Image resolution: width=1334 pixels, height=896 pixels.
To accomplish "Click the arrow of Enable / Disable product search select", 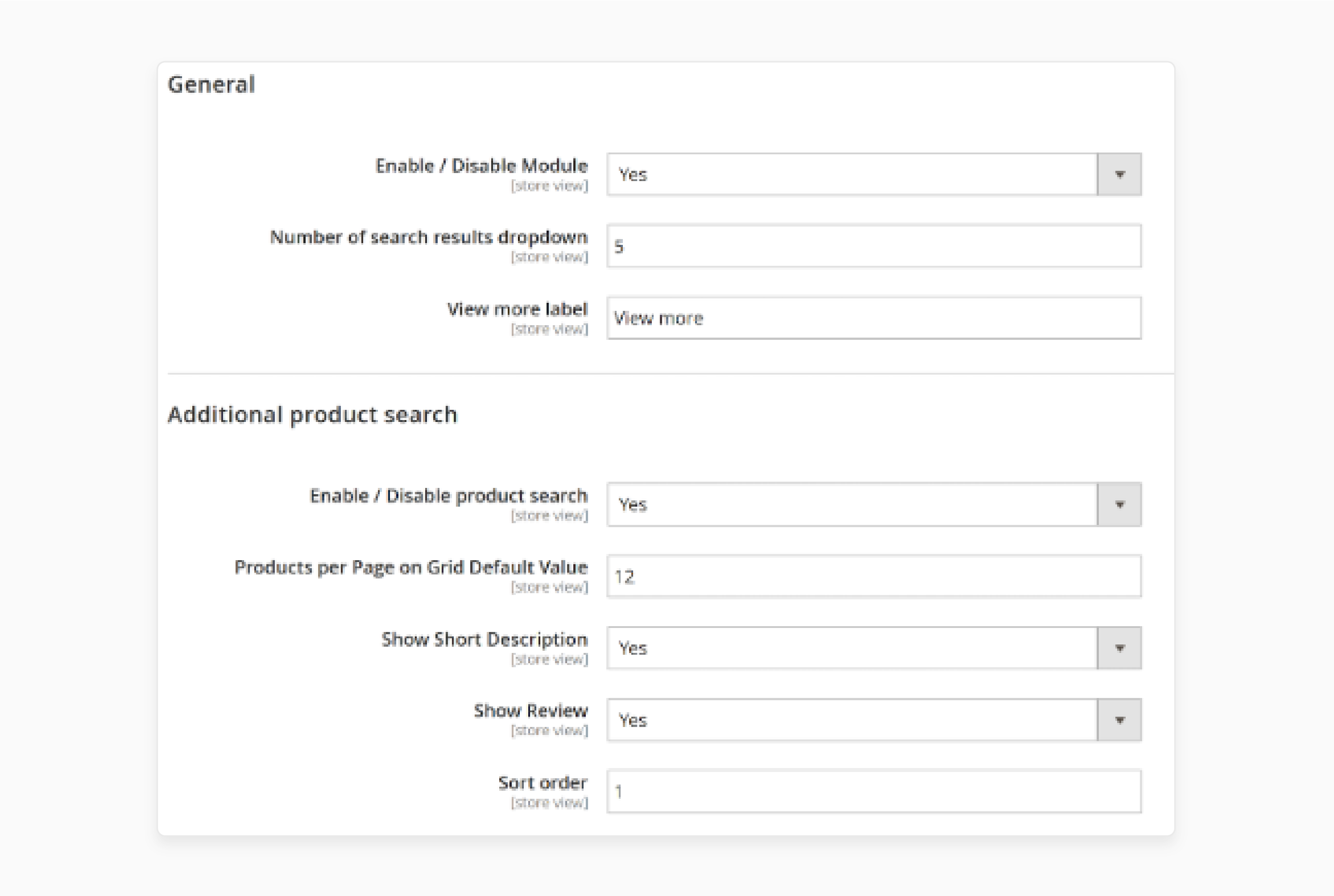I will point(1119,504).
